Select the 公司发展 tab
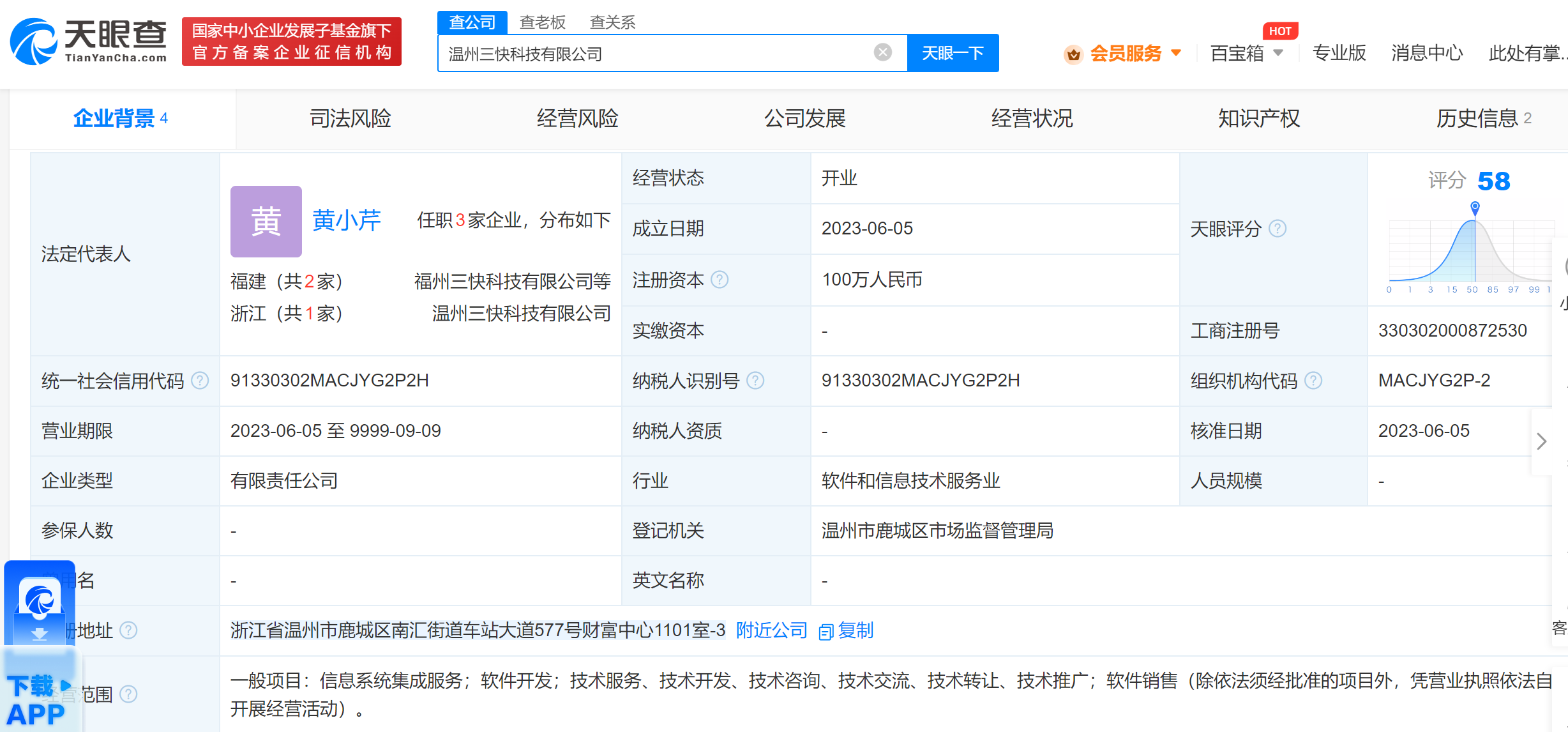Image resolution: width=1568 pixels, height=732 pixels. pos(804,118)
